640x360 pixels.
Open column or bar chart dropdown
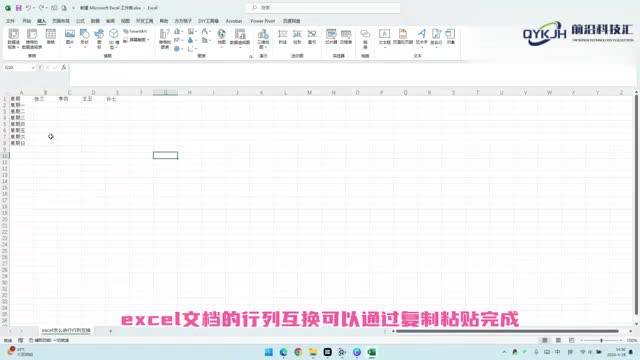pyautogui.click(x=178, y=31)
